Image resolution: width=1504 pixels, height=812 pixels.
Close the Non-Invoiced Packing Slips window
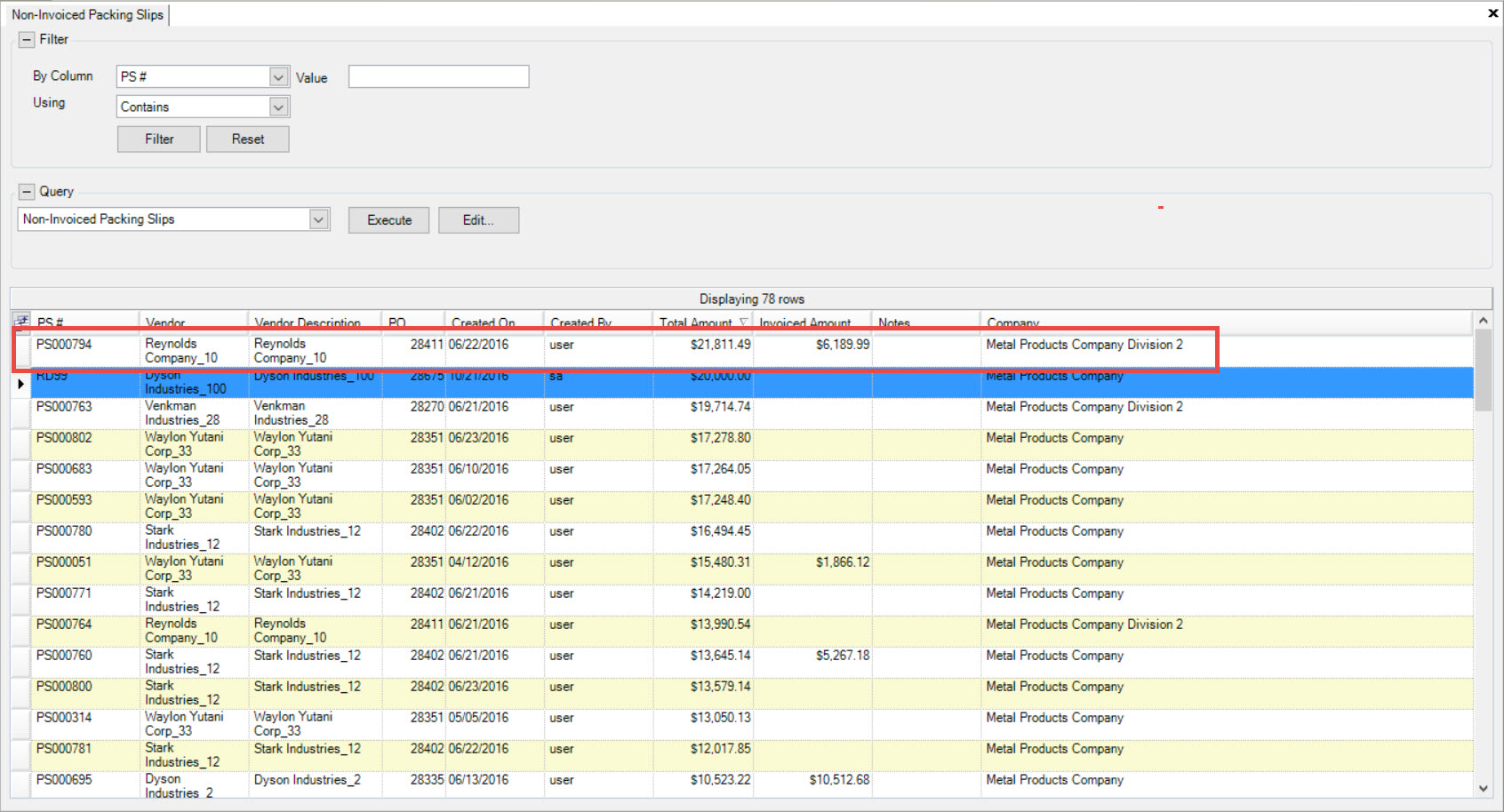click(1492, 13)
